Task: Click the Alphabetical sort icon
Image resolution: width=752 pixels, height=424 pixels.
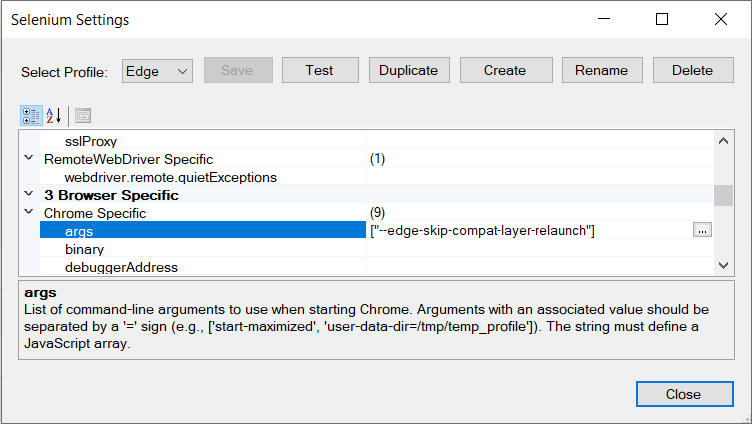Action: coord(54,114)
